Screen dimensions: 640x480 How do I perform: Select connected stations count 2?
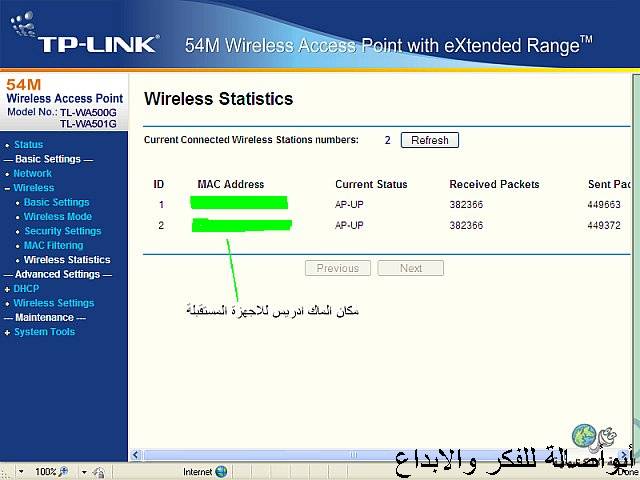point(387,140)
